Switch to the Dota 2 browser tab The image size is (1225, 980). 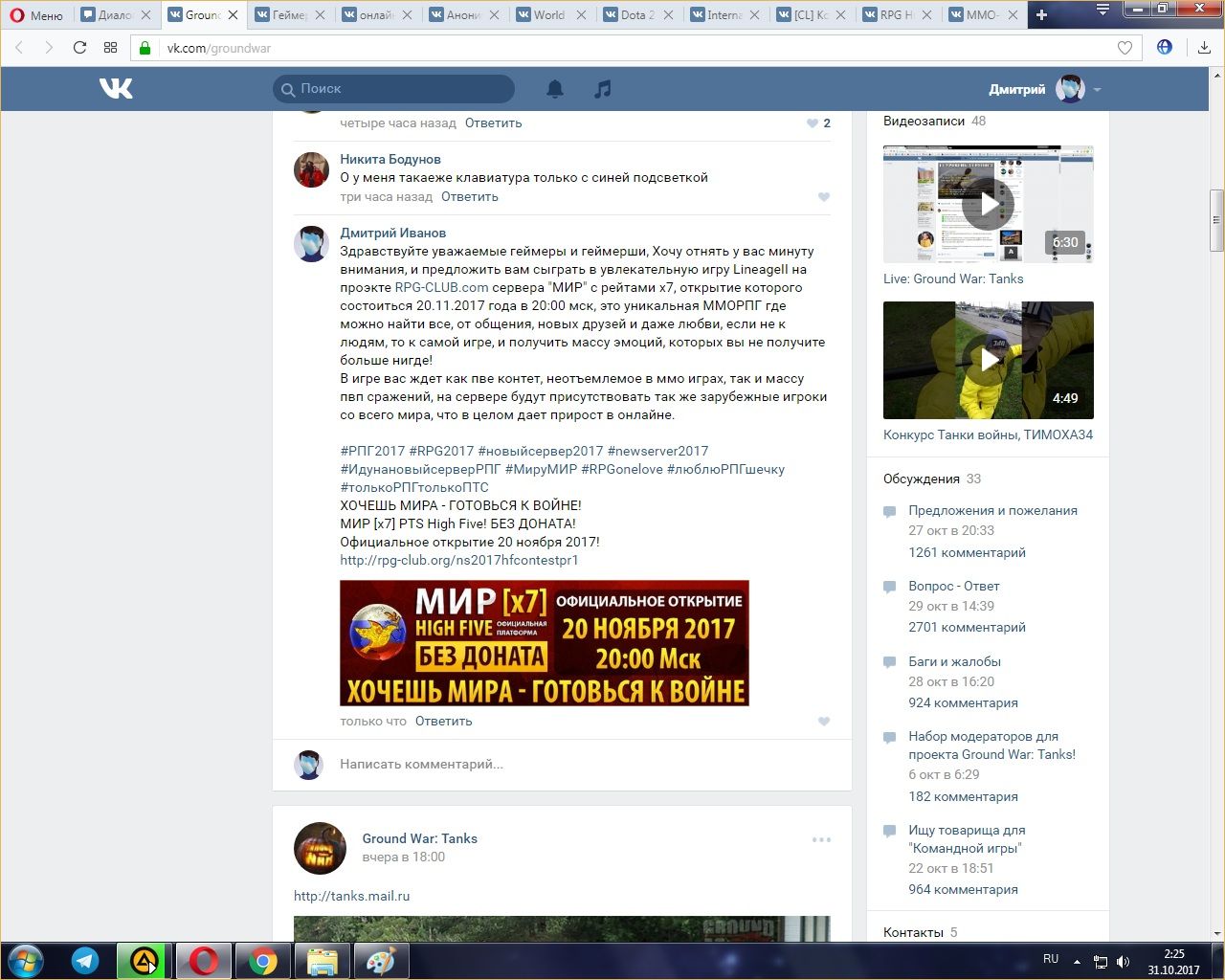(636, 15)
